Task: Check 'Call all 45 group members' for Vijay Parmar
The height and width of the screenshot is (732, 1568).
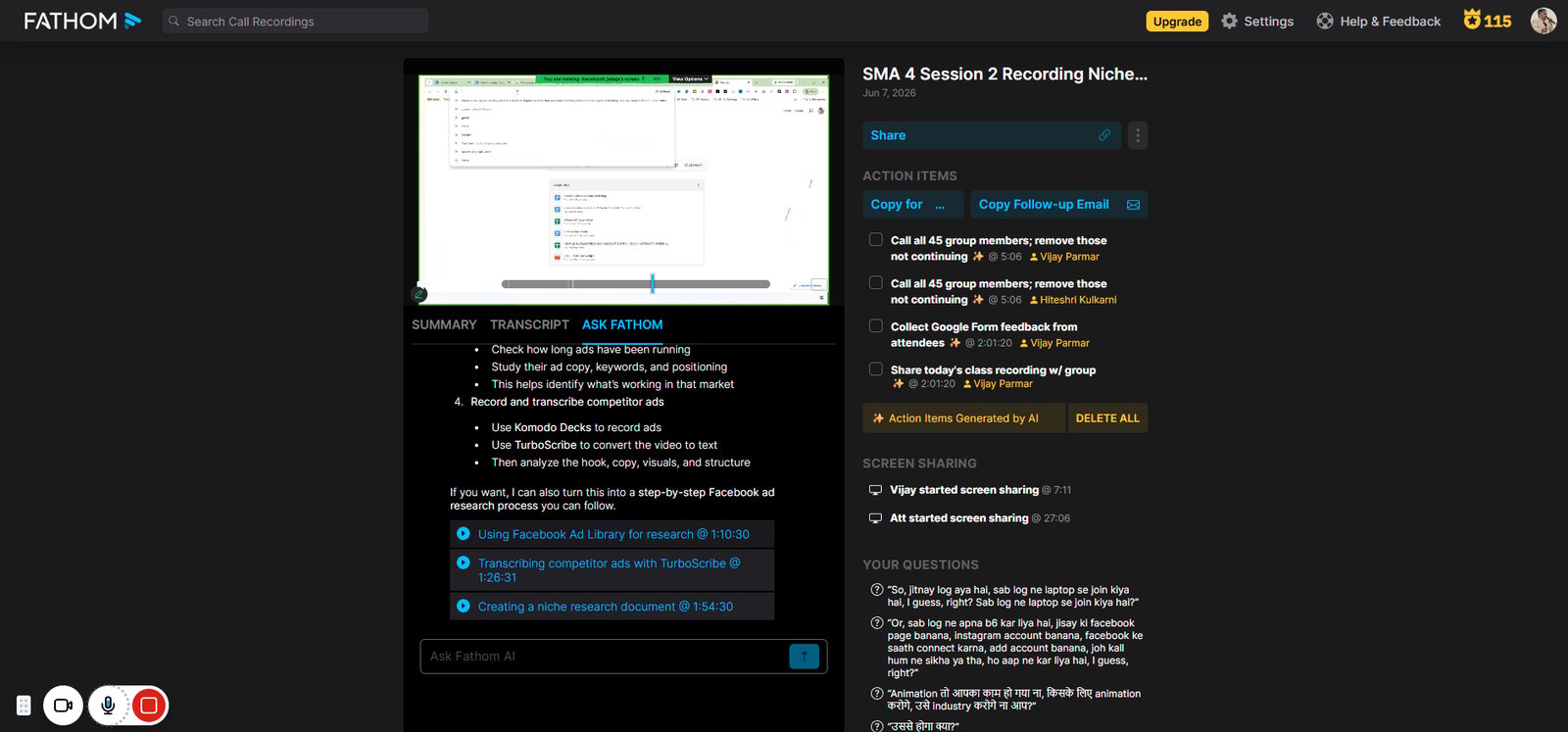Action: click(x=876, y=239)
